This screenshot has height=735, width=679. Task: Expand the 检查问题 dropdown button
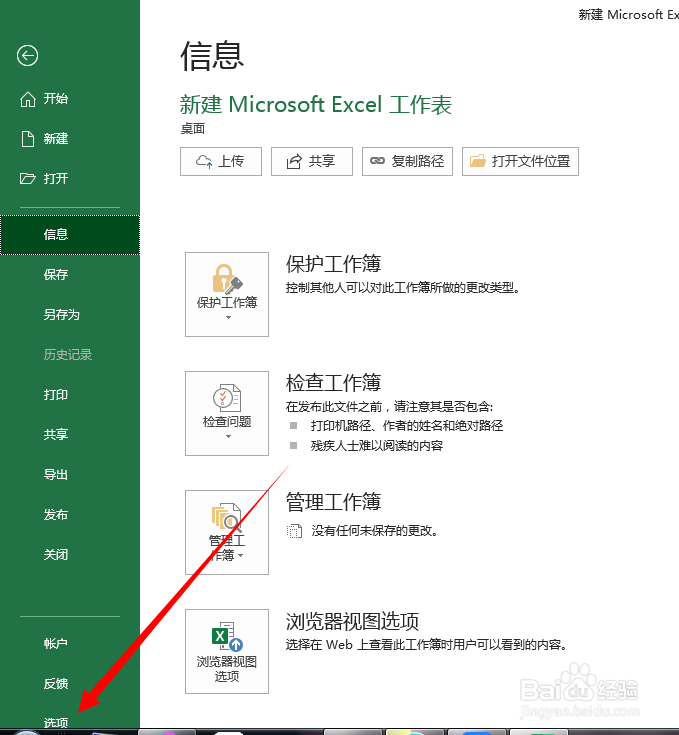point(227,413)
